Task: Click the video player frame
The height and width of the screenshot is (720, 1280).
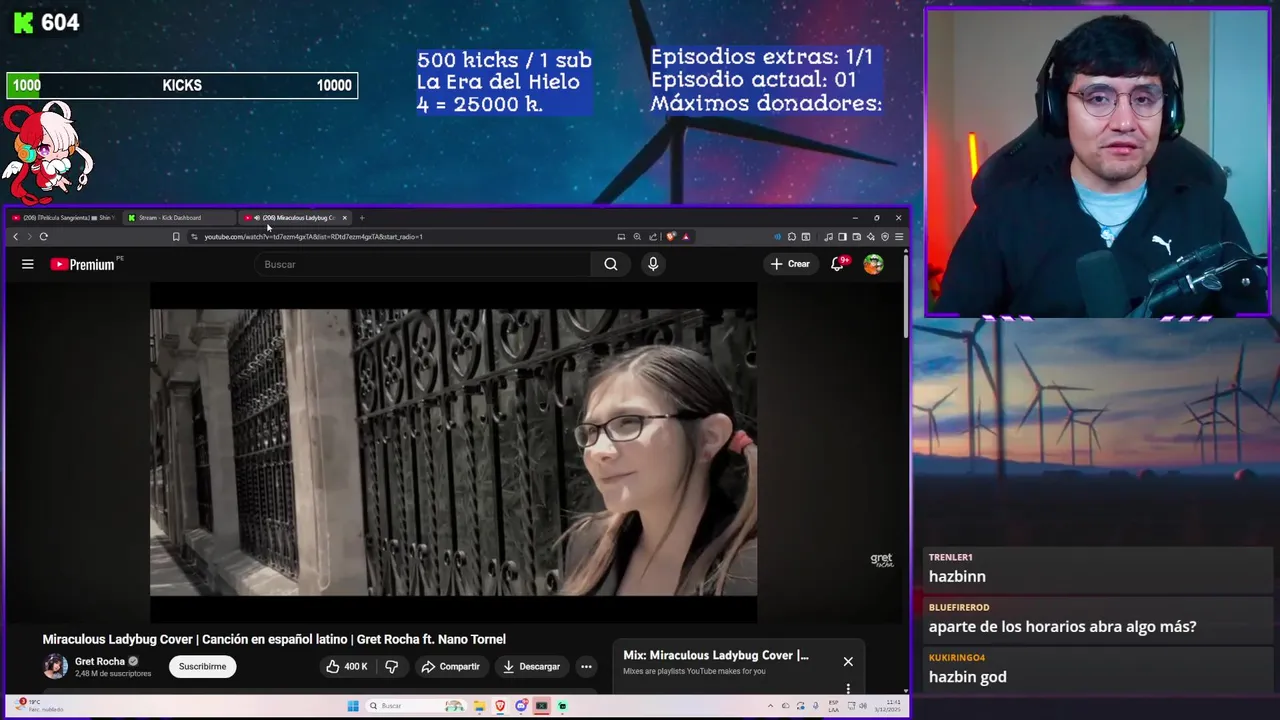Action: pyautogui.click(x=453, y=452)
